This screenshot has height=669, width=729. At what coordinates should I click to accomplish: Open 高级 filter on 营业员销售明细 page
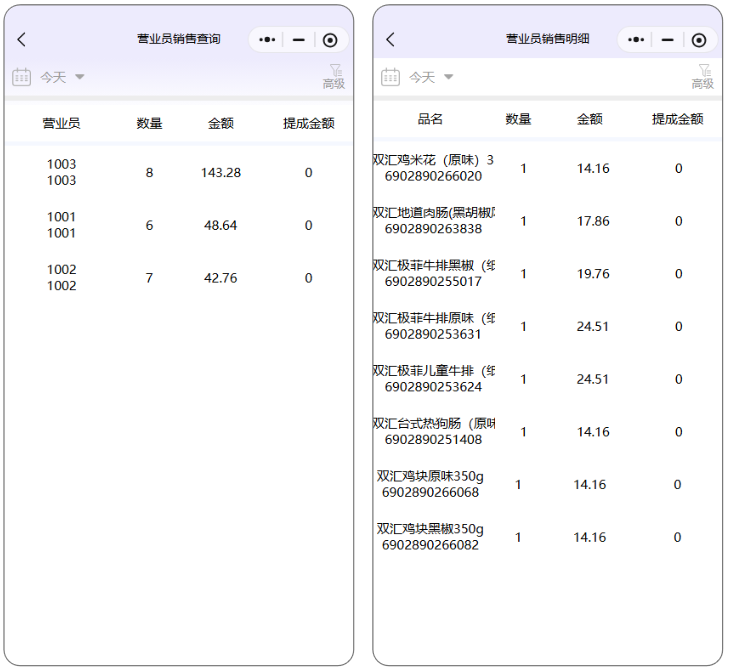[703, 77]
